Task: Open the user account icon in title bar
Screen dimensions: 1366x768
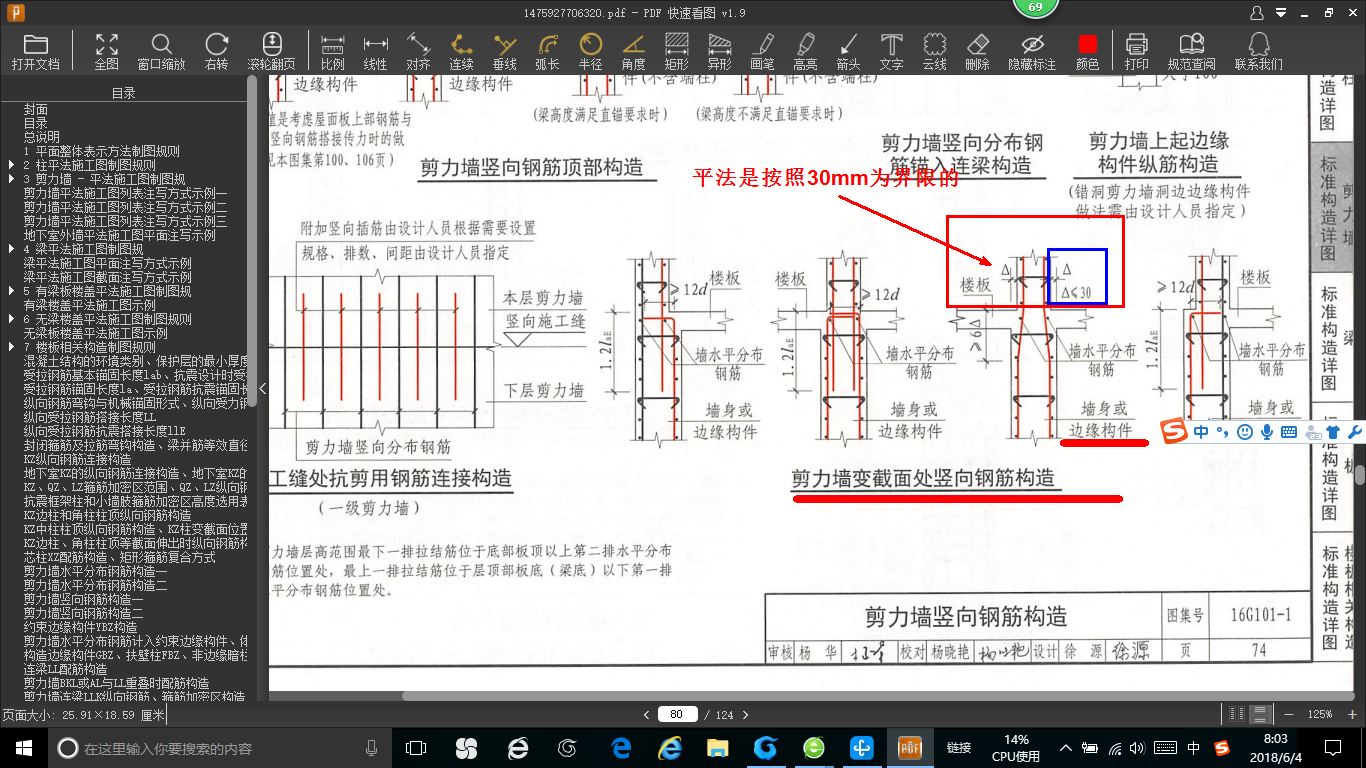Action: tap(1257, 13)
